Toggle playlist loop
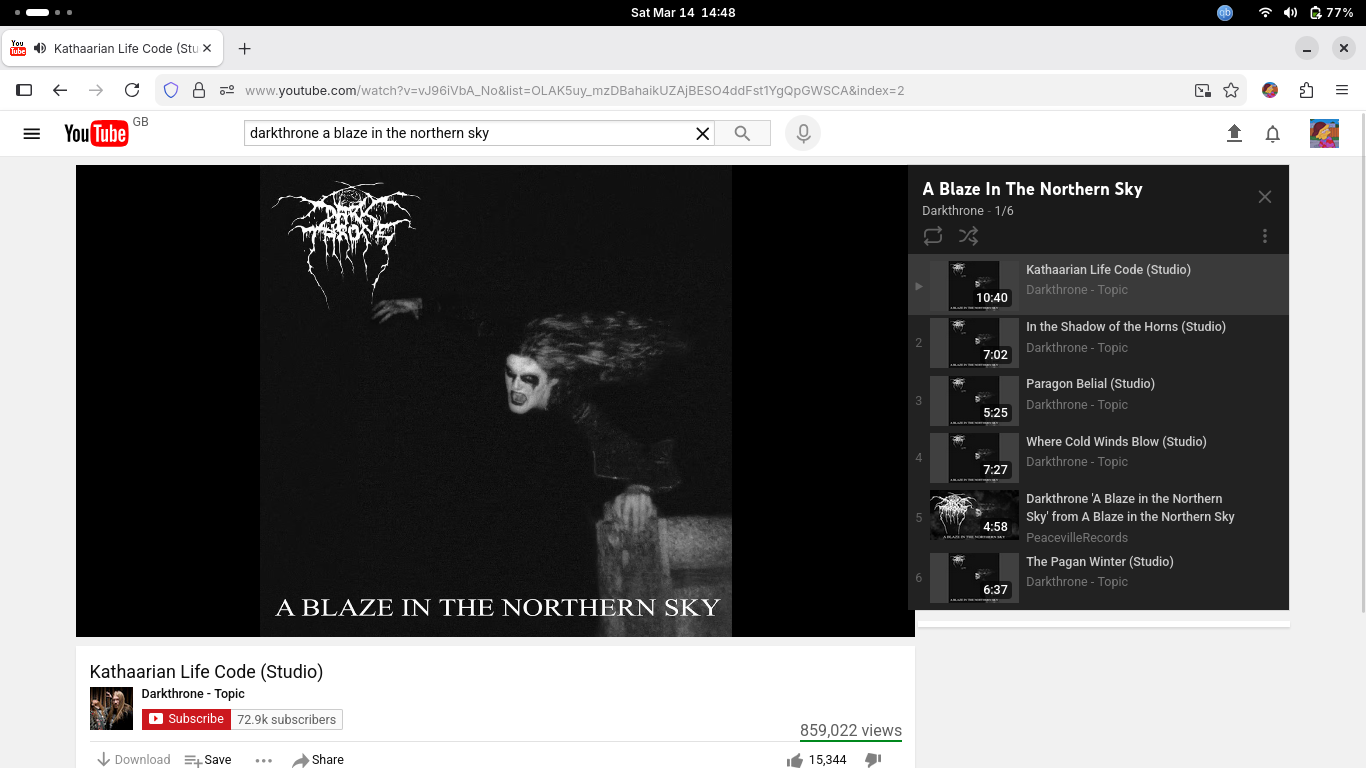Viewport: 1366px width, 768px height. 932,236
